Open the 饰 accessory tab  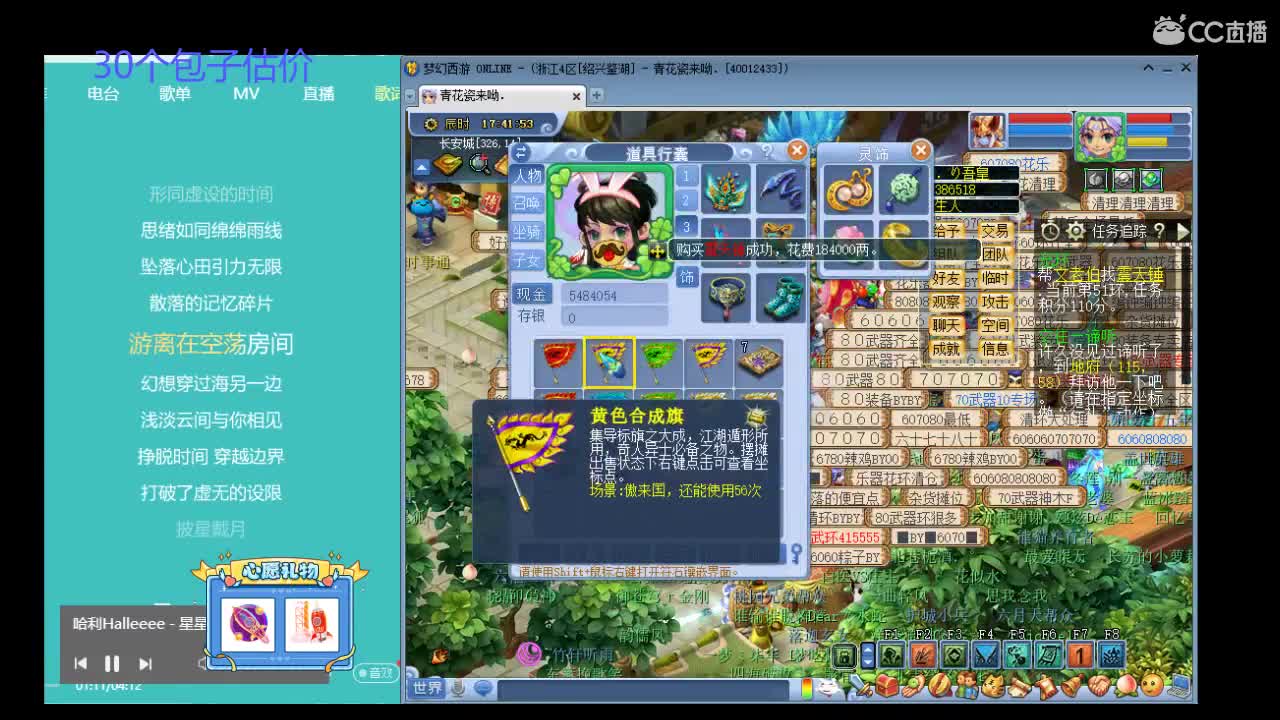[x=687, y=277]
